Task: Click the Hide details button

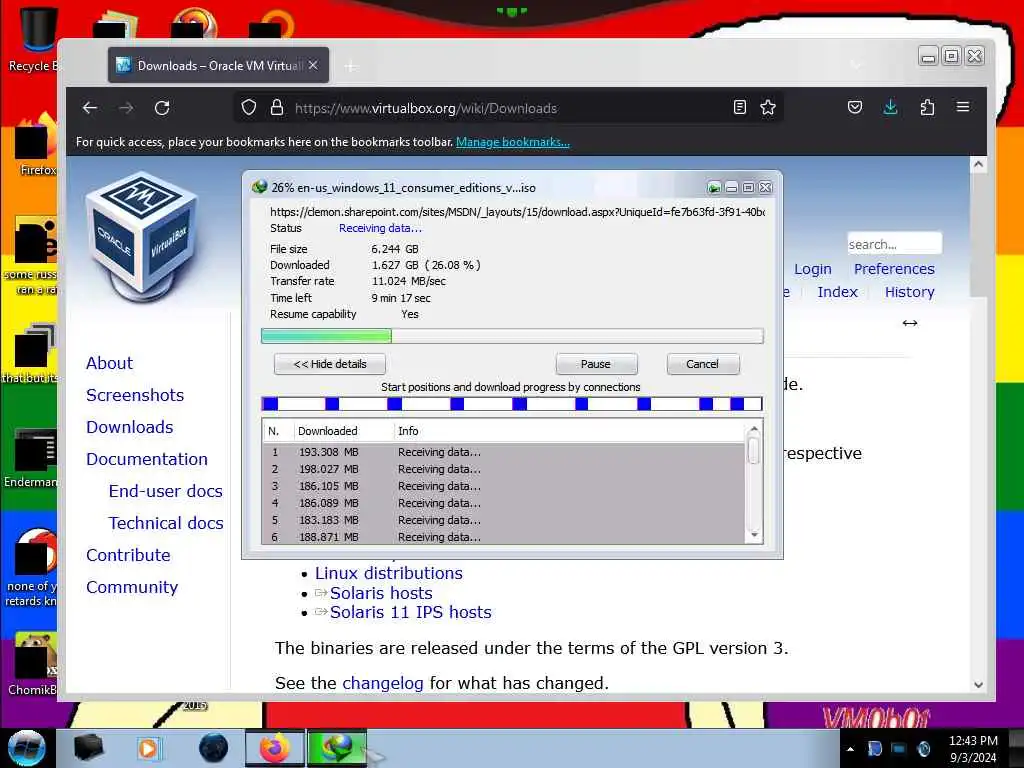Action: [330, 364]
